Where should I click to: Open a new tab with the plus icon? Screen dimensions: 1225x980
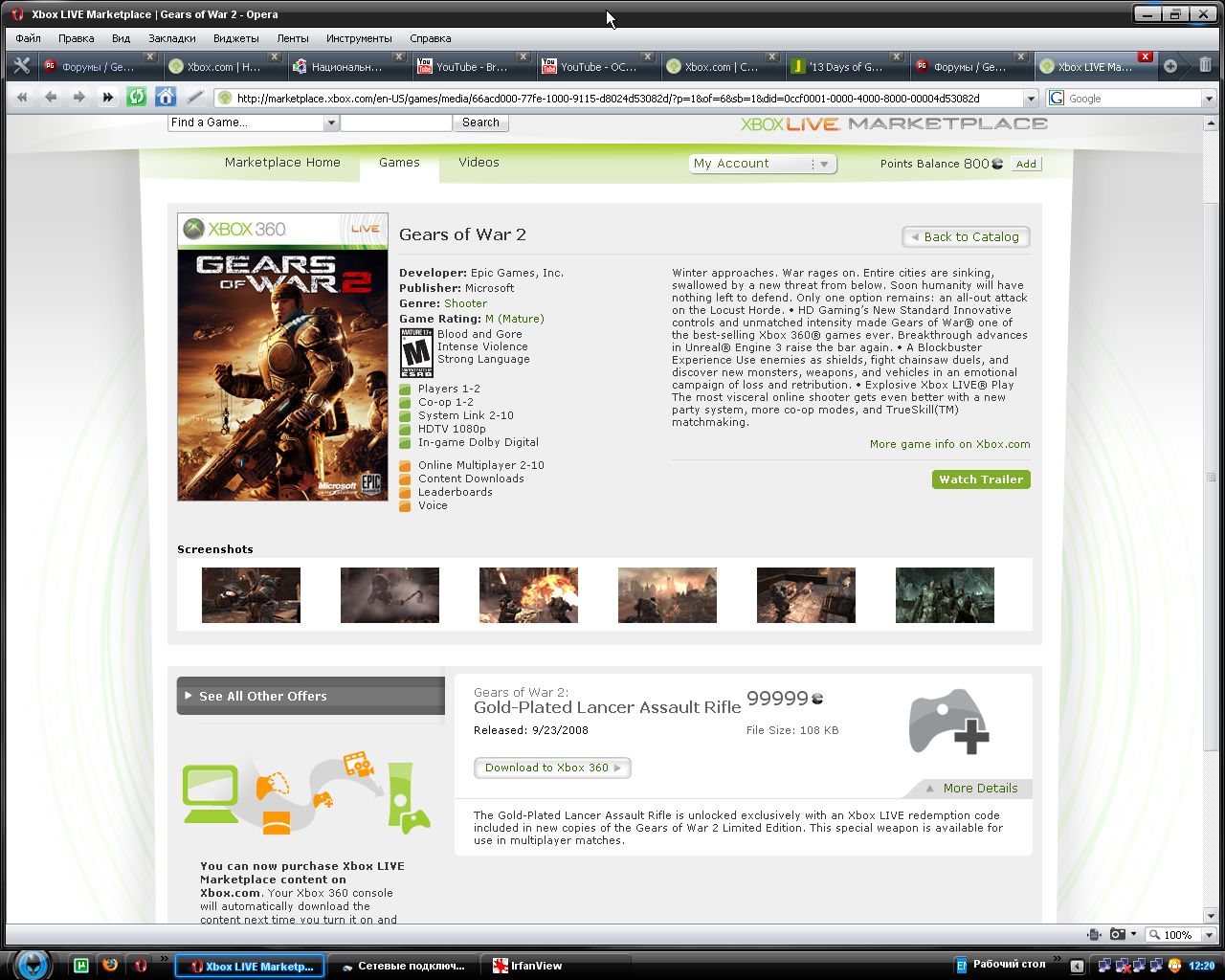[x=1169, y=66]
